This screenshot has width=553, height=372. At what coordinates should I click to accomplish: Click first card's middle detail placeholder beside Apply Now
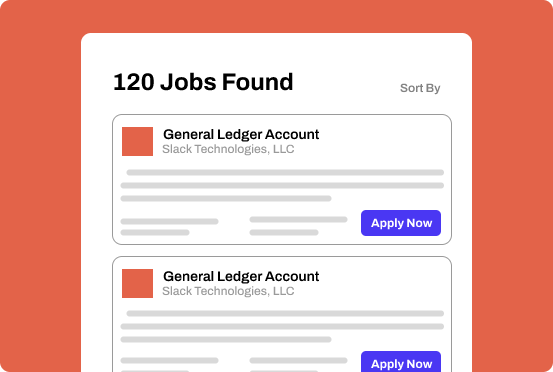coord(298,226)
